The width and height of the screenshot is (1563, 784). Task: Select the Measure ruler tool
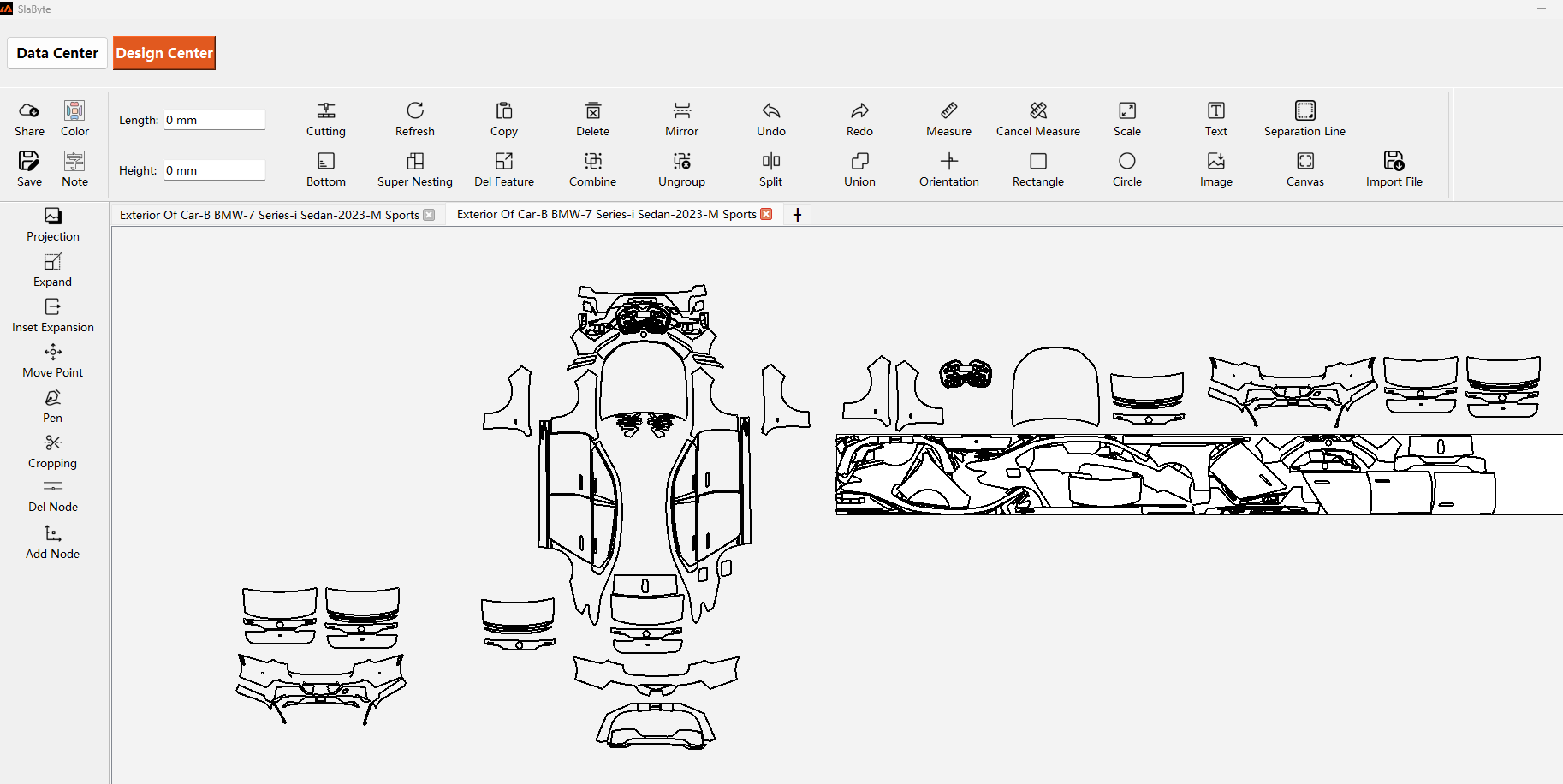[x=948, y=119]
